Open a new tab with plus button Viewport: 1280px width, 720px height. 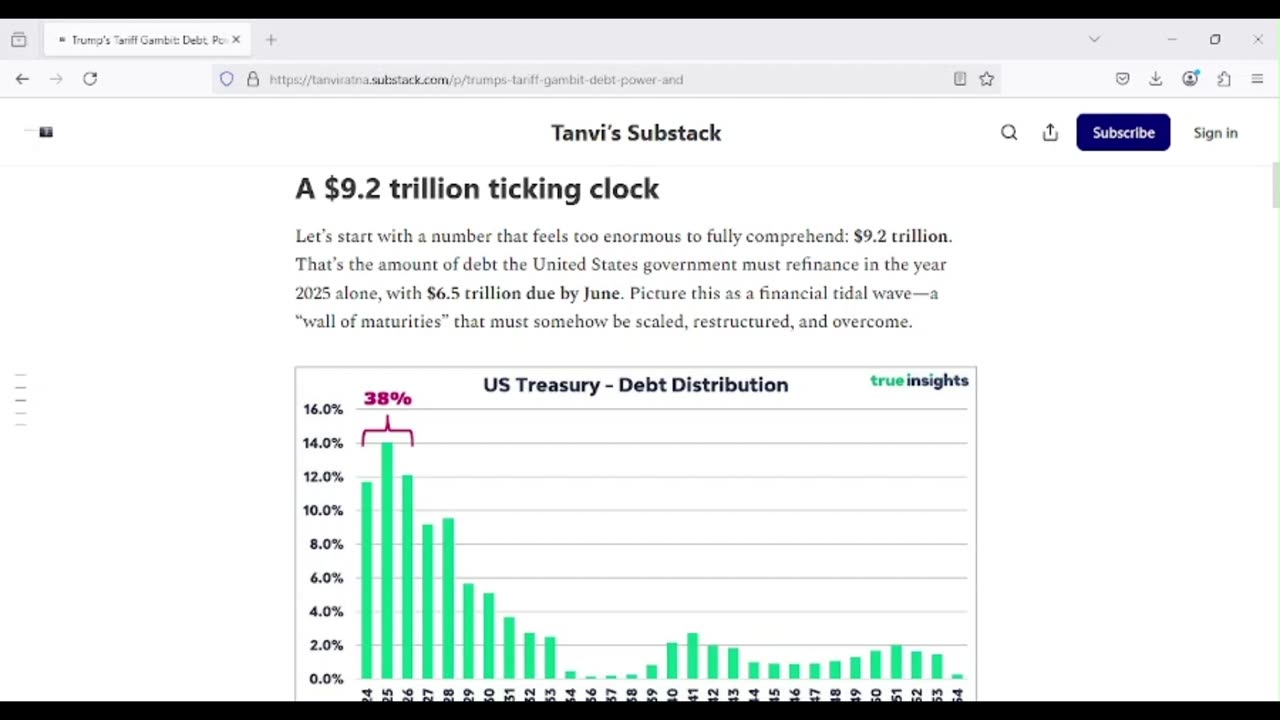click(x=271, y=40)
